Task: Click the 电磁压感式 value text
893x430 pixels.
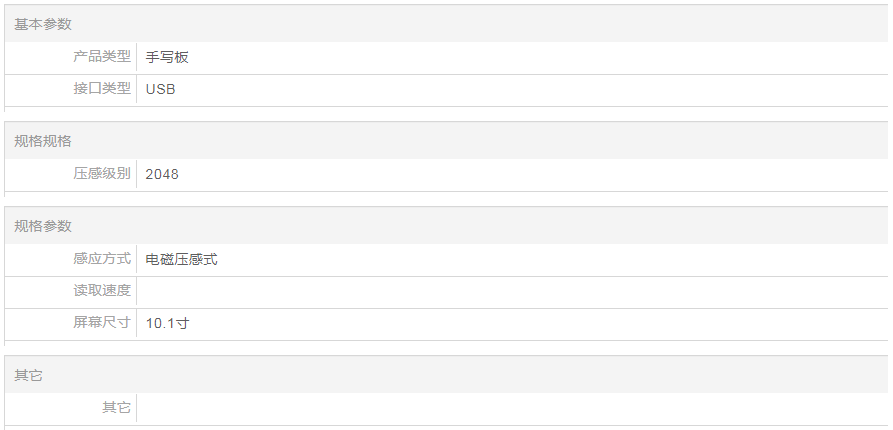Action: pos(182,259)
